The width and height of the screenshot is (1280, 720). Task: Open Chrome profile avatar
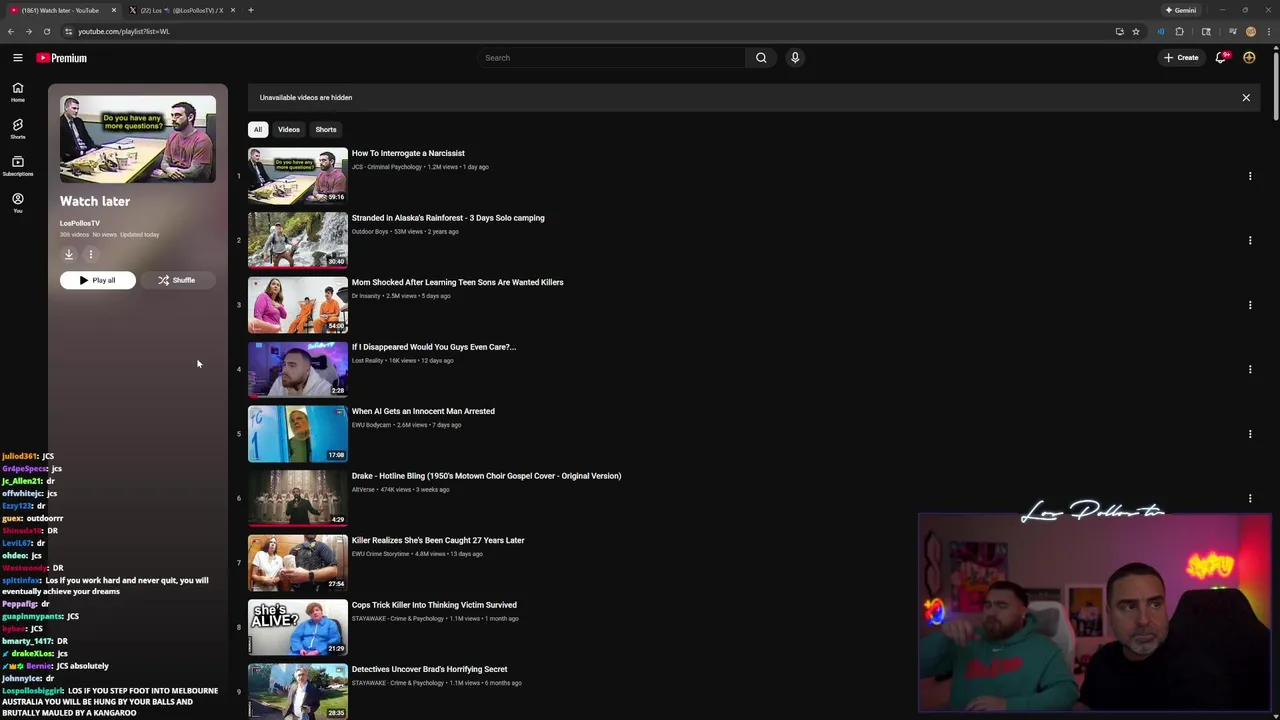tap(1250, 31)
